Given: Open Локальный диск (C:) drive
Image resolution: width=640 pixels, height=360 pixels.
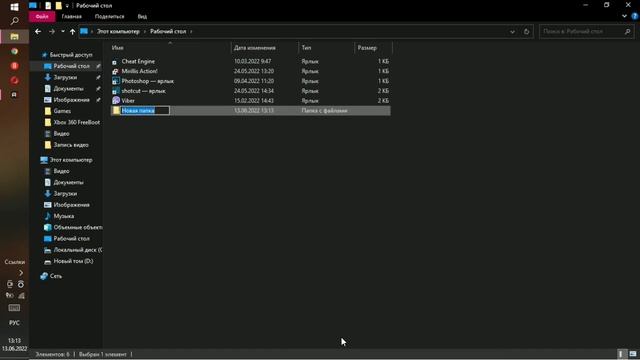Looking at the screenshot, I should pyautogui.click(x=78, y=250).
